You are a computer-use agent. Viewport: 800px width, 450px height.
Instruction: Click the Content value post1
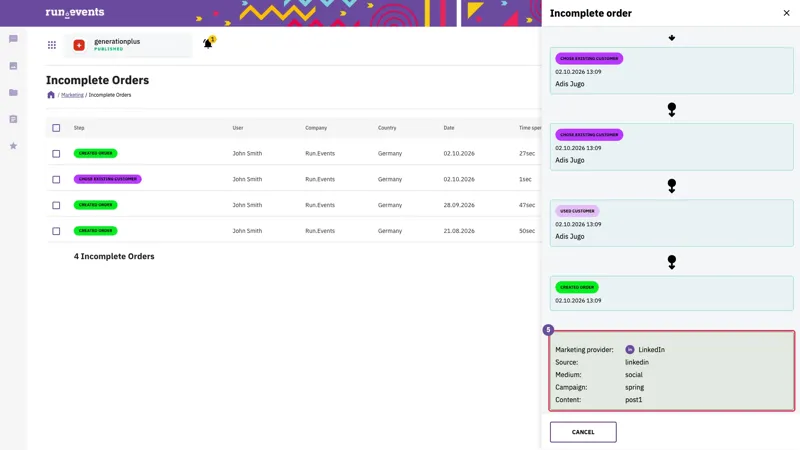[634, 399]
